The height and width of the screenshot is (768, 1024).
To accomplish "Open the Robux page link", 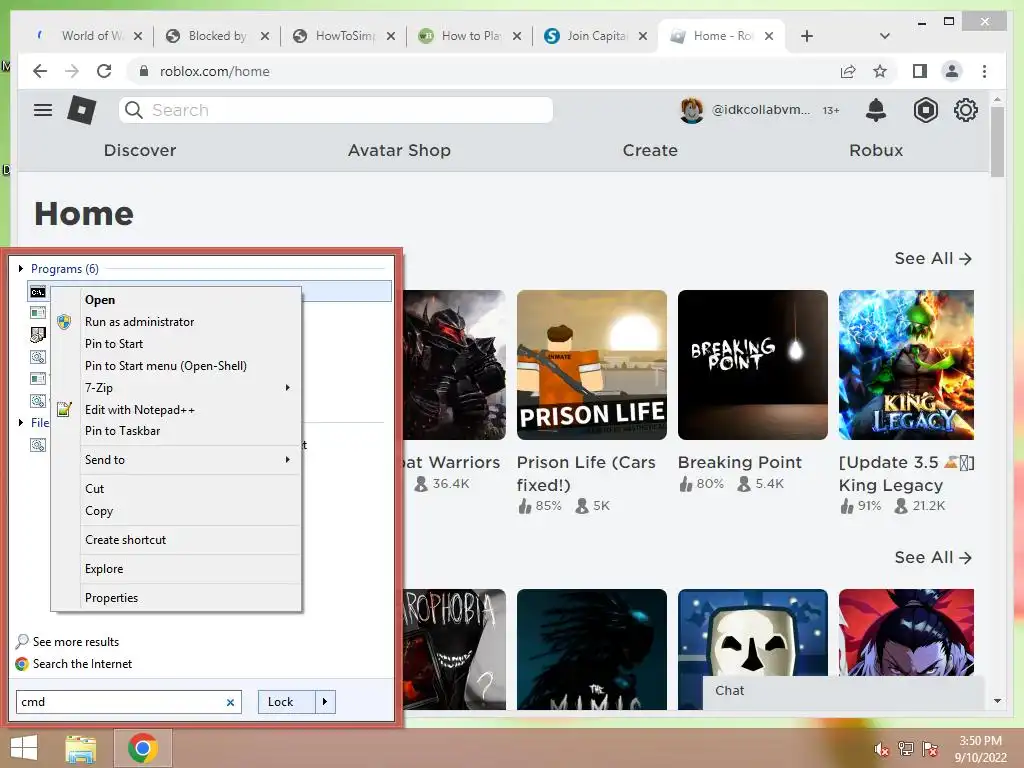I will tap(876, 150).
